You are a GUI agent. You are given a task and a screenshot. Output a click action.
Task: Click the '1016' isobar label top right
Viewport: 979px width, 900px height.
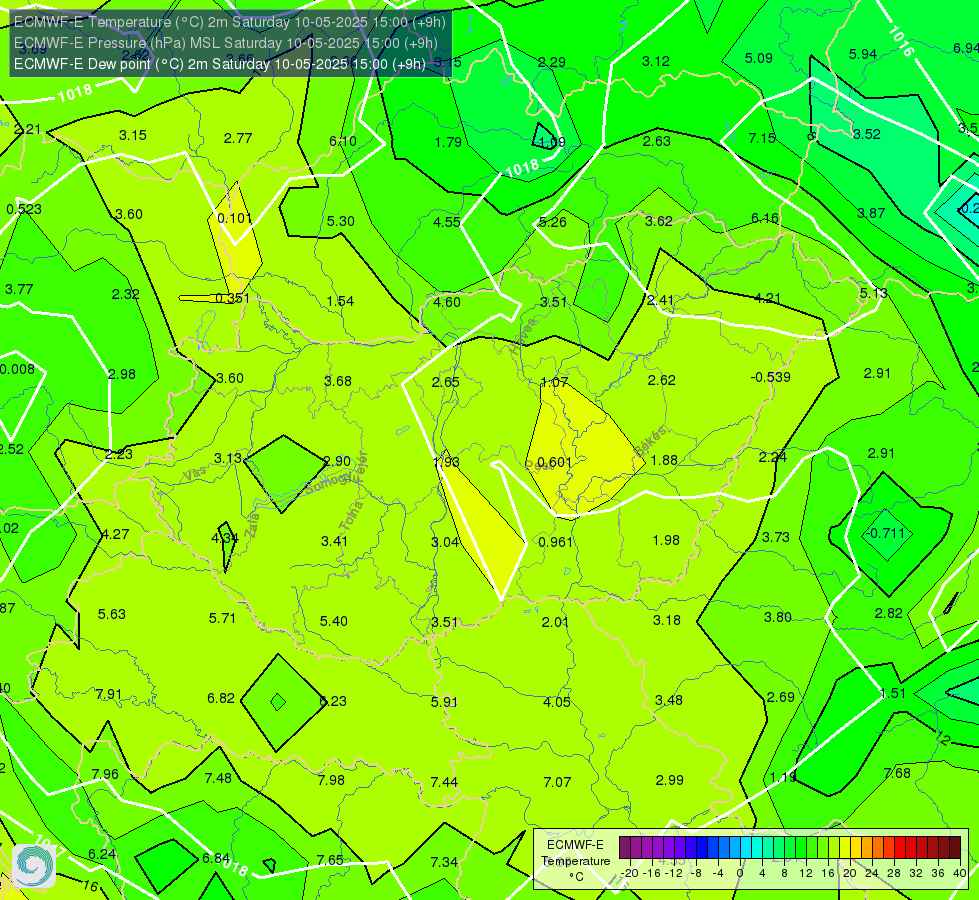901,41
